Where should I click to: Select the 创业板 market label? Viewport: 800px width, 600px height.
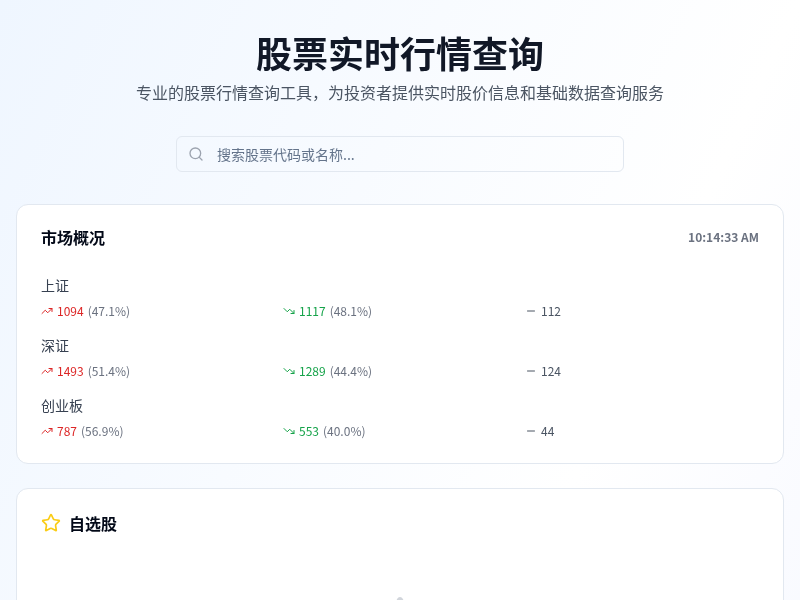62,406
